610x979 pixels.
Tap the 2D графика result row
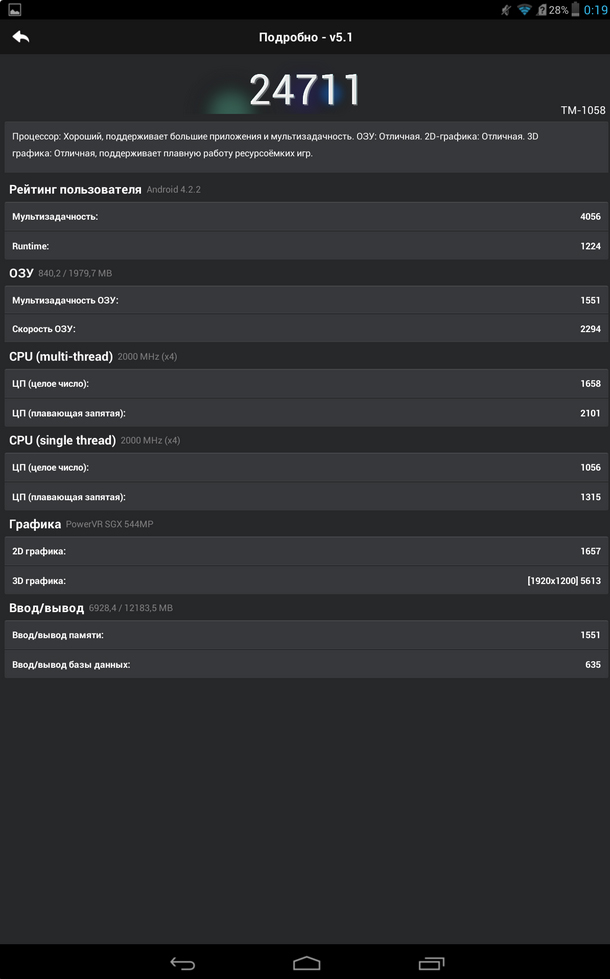point(305,551)
